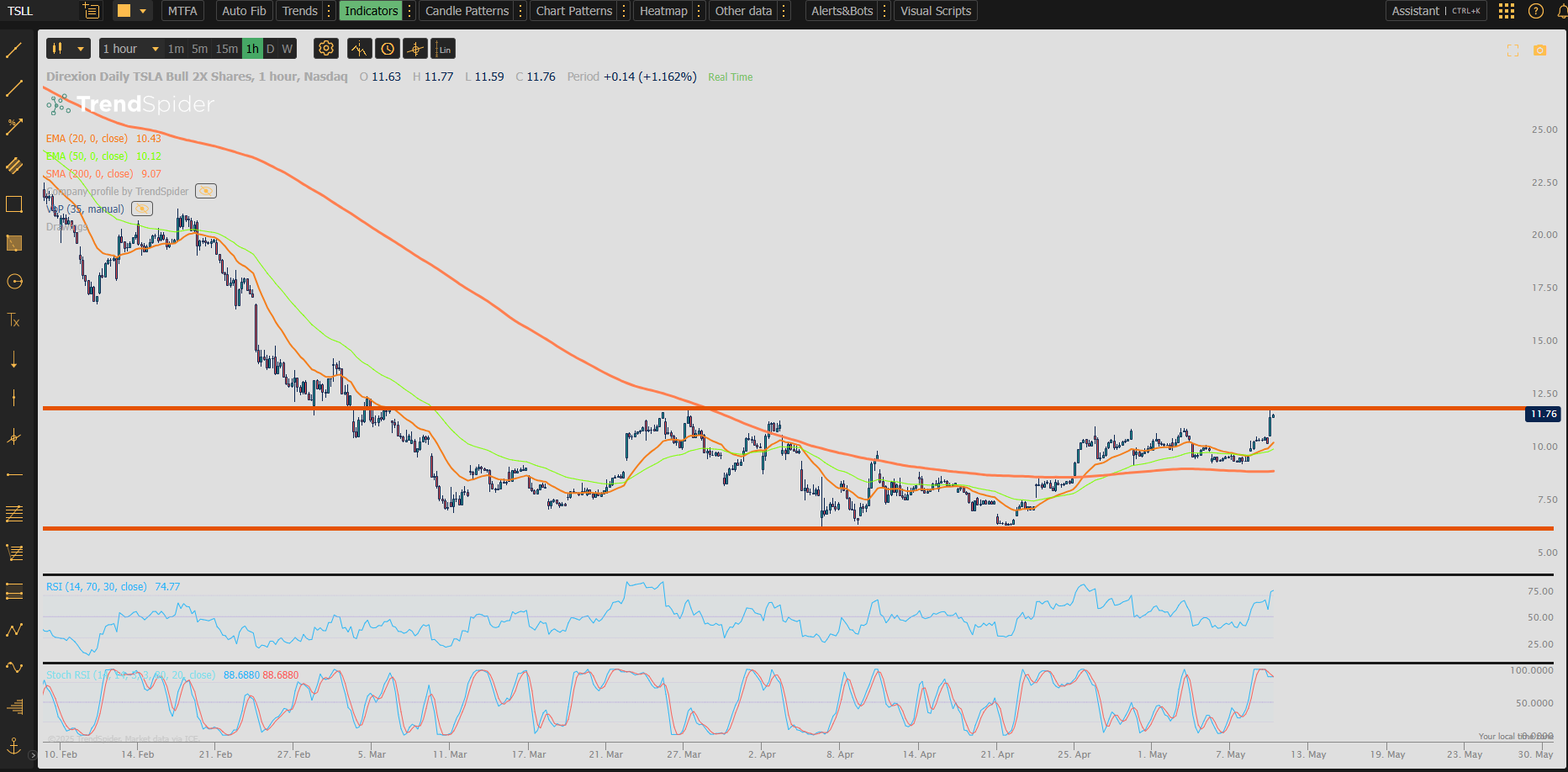
Task: Switch to 15m timeframe
Action: (x=227, y=49)
